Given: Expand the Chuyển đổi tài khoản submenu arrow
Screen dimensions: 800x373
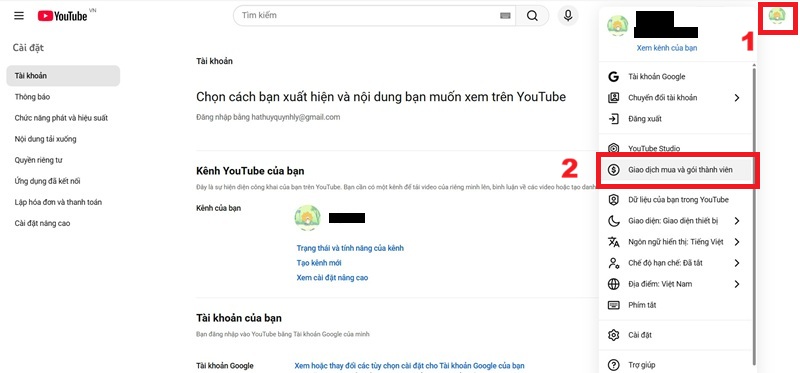Looking at the screenshot, I should (x=737, y=97).
